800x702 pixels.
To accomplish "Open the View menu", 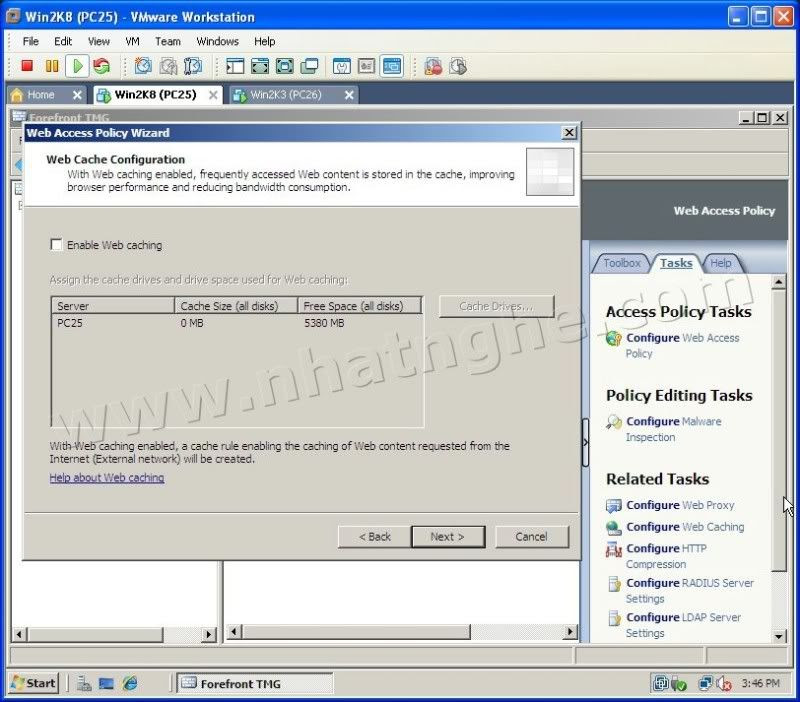I will [x=98, y=41].
